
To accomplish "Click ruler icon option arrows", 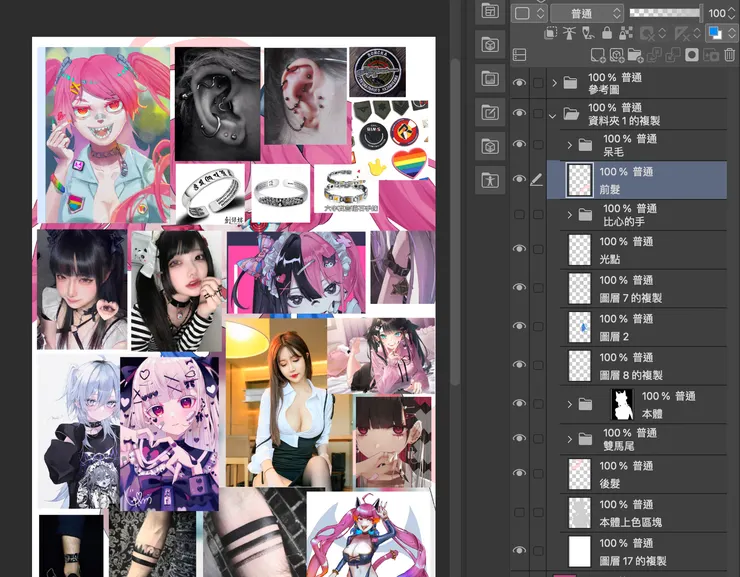I will click(697, 33).
